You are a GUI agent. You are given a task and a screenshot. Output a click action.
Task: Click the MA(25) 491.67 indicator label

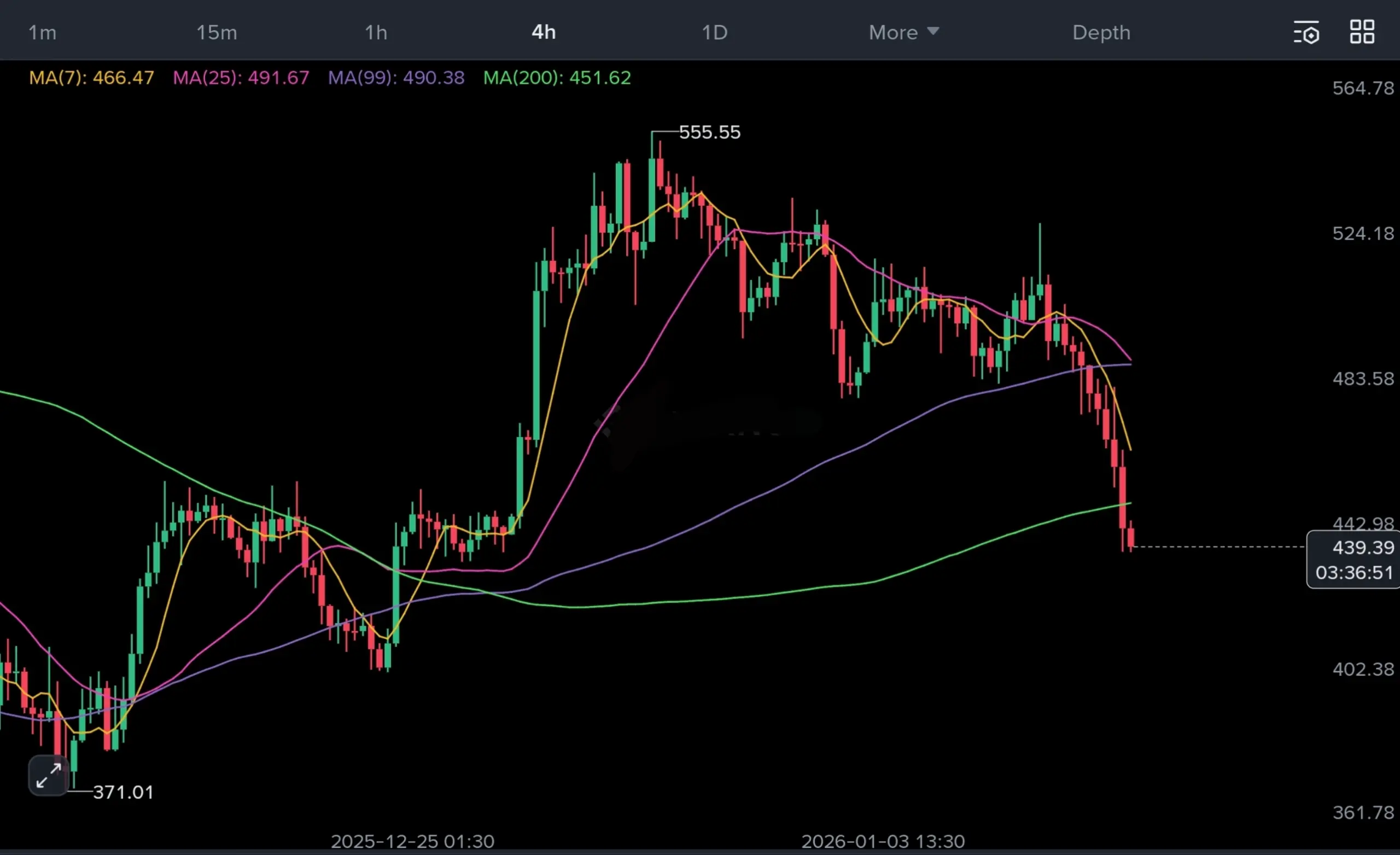pos(241,77)
